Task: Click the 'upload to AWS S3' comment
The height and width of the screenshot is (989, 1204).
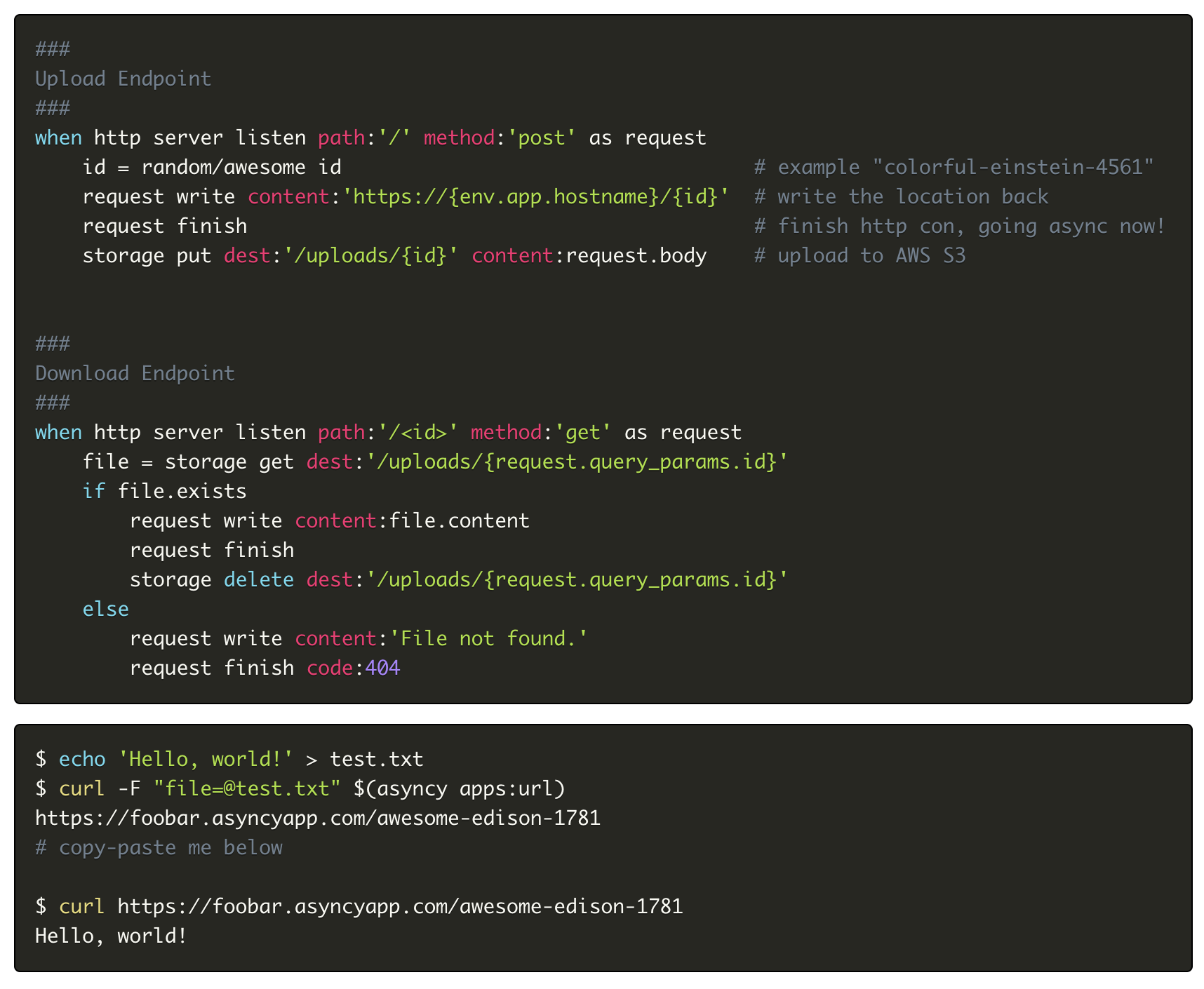Action: tap(860, 255)
